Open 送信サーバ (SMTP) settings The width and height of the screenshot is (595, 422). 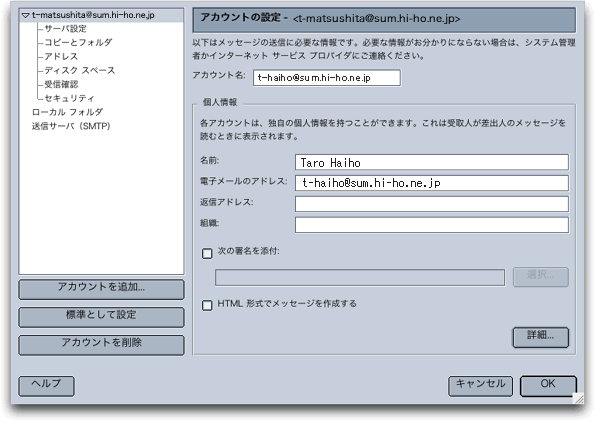pyautogui.click(x=71, y=126)
